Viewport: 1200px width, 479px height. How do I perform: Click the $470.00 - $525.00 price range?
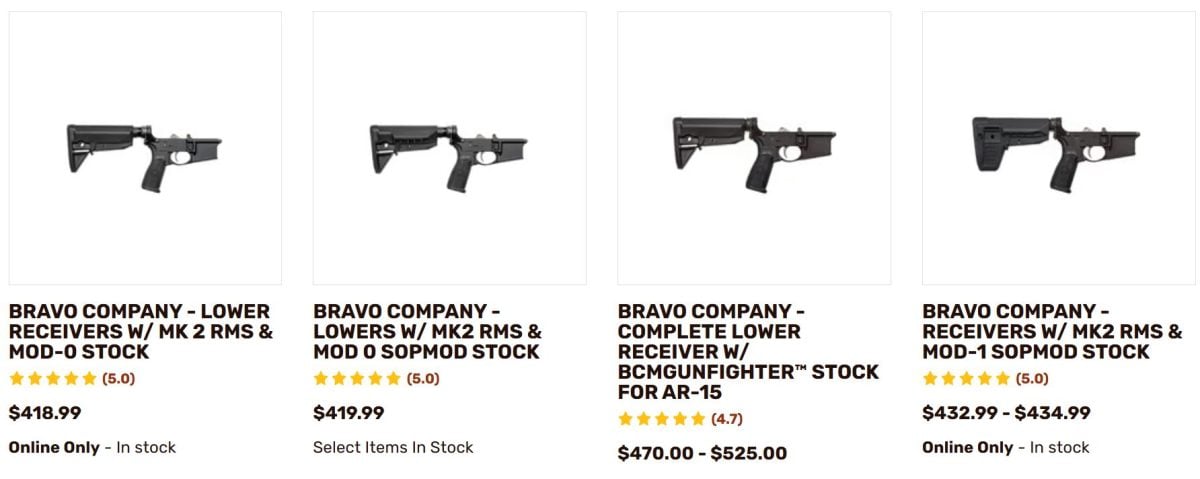(702, 453)
